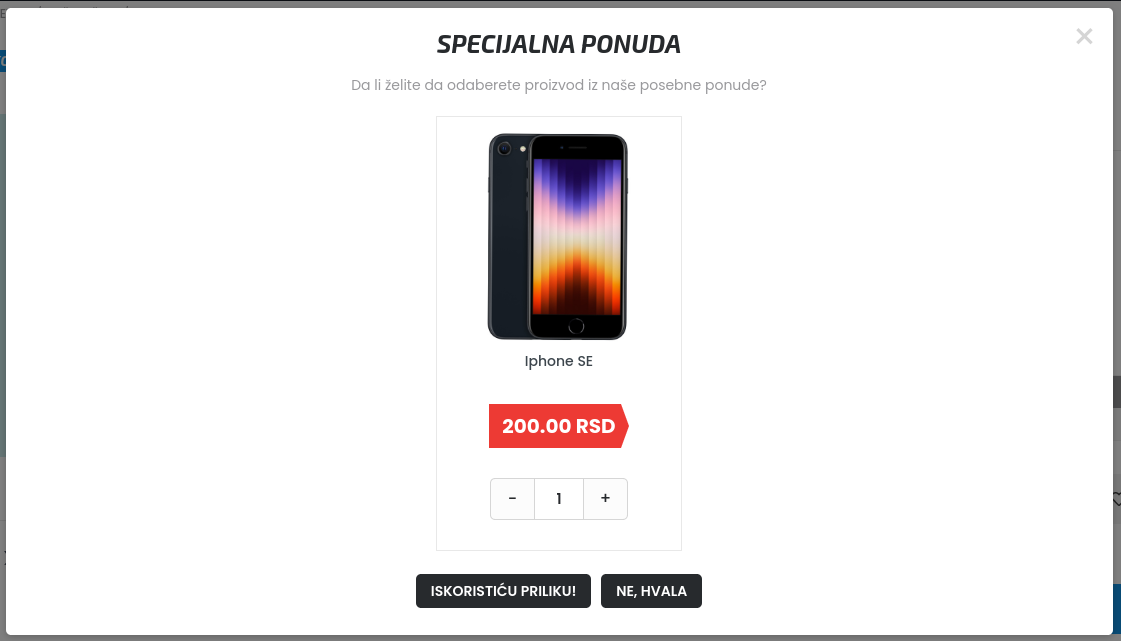Click the plus icon in the quantity selector
The height and width of the screenshot is (641, 1121).
pos(605,498)
